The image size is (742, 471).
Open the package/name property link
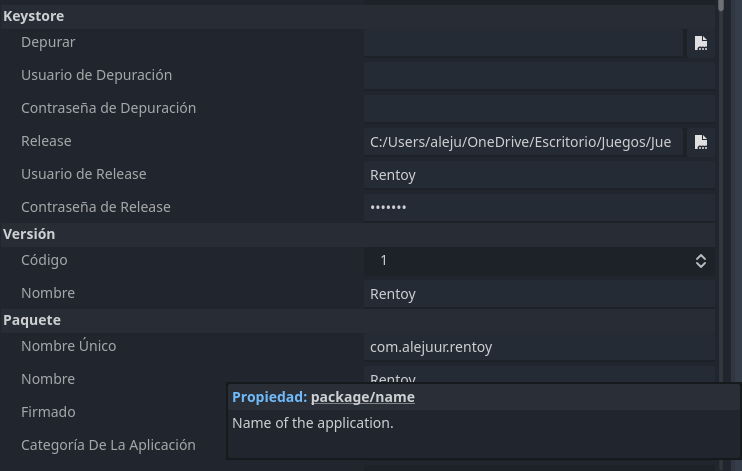(x=362, y=397)
